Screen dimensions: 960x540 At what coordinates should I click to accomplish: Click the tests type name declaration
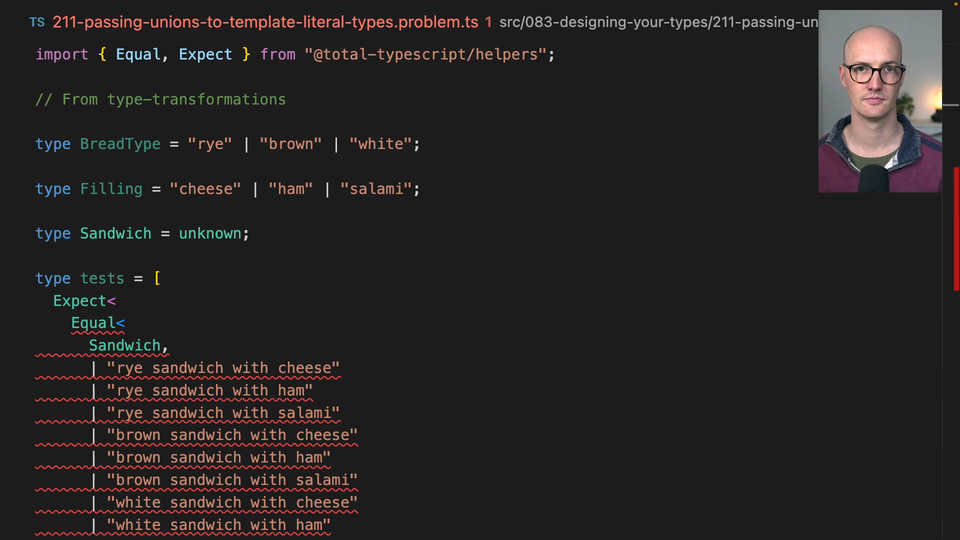(x=102, y=278)
